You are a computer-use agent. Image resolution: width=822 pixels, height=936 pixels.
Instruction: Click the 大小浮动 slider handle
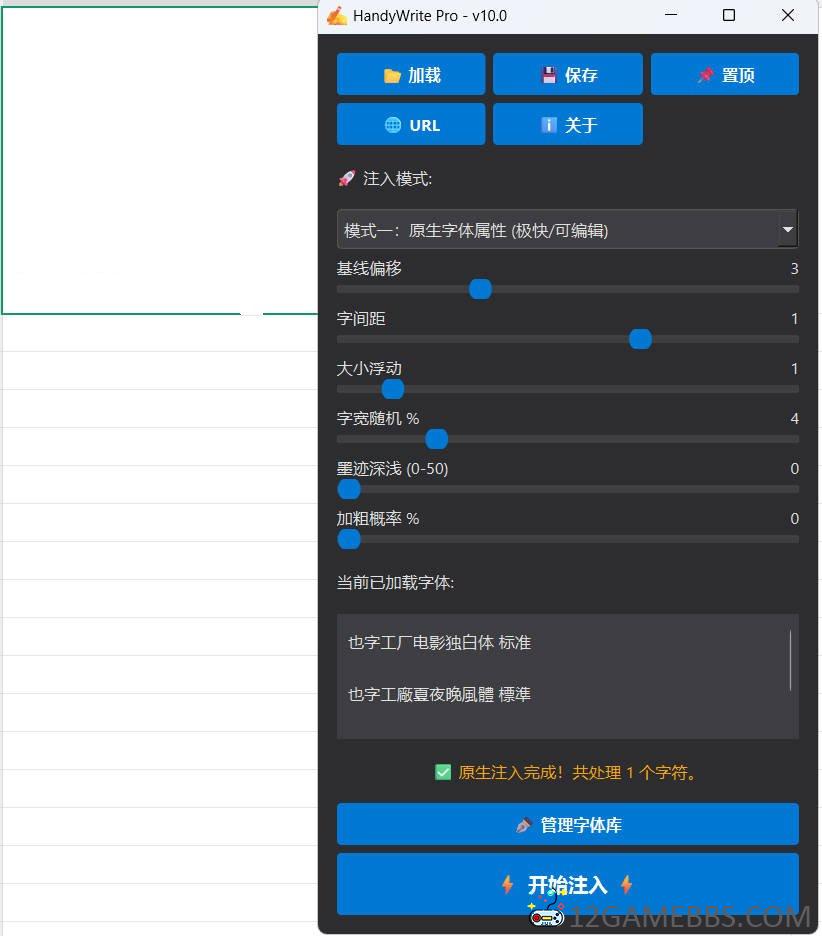pos(393,389)
